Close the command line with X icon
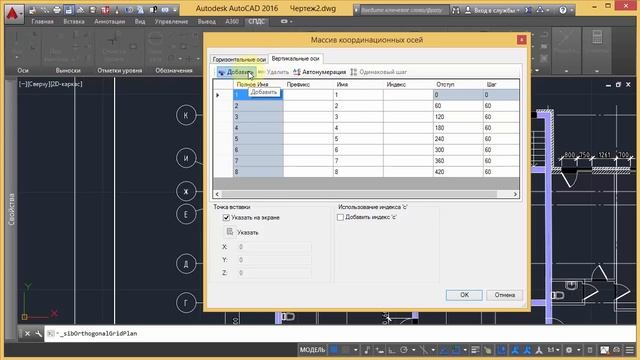This screenshot has height=360, width=640. [x=27, y=333]
